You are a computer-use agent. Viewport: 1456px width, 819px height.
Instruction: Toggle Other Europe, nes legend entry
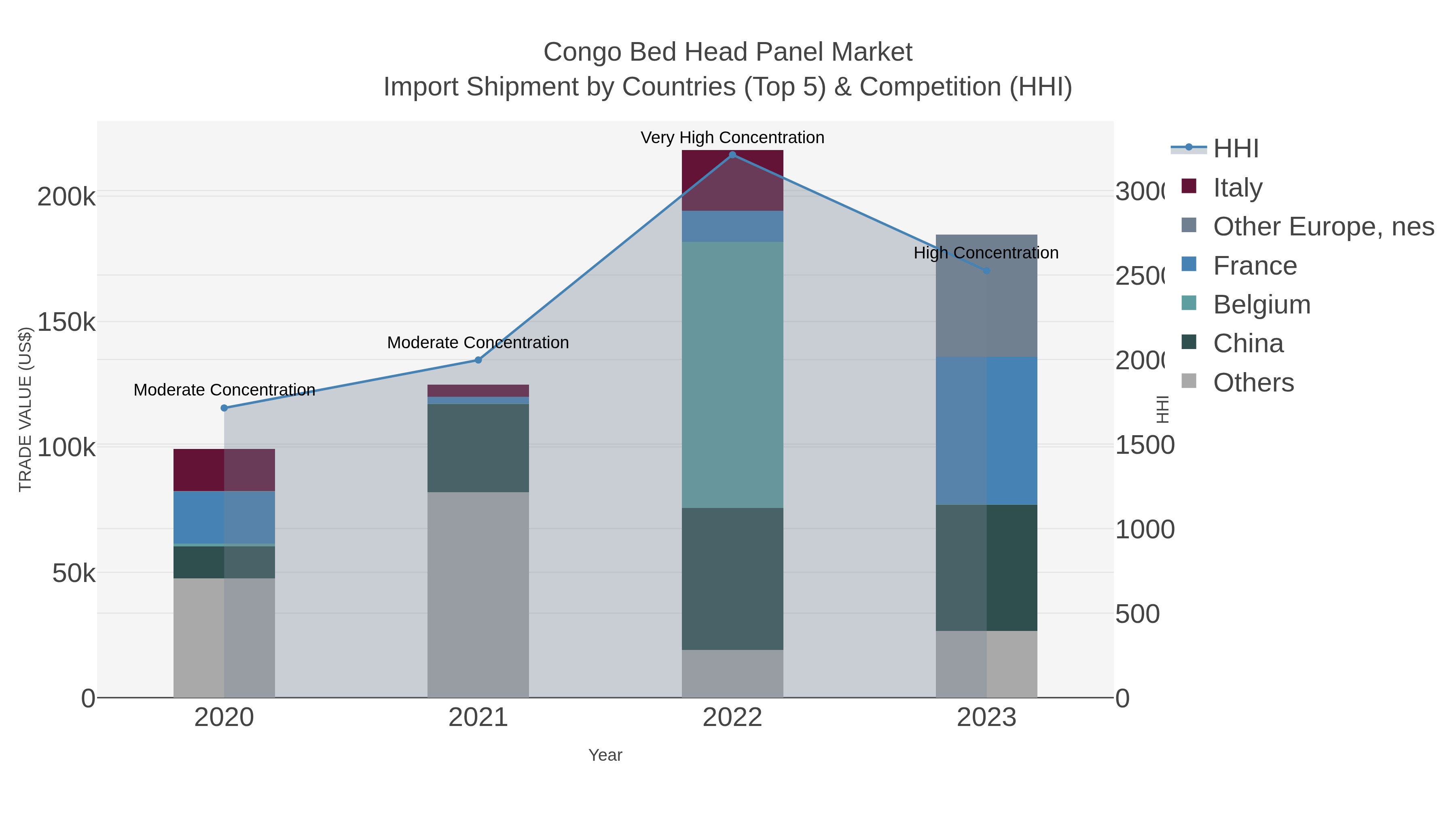pyautogui.click(x=1307, y=226)
